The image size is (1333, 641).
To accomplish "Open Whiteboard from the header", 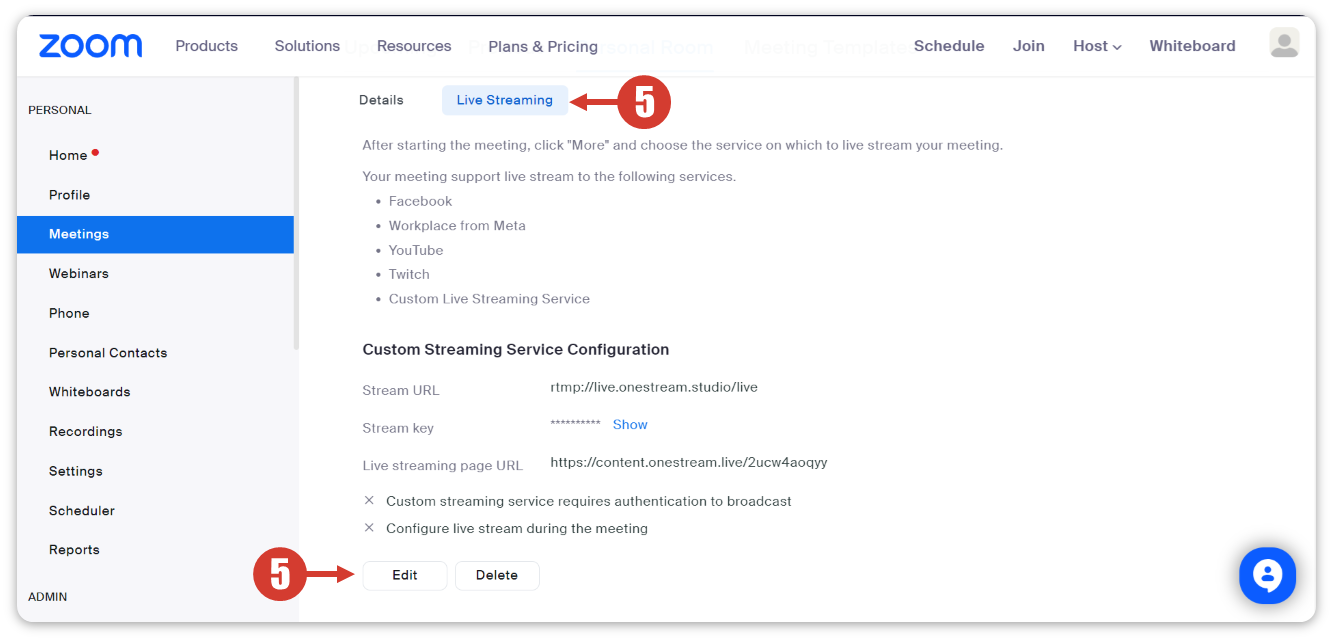I will coord(1192,46).
